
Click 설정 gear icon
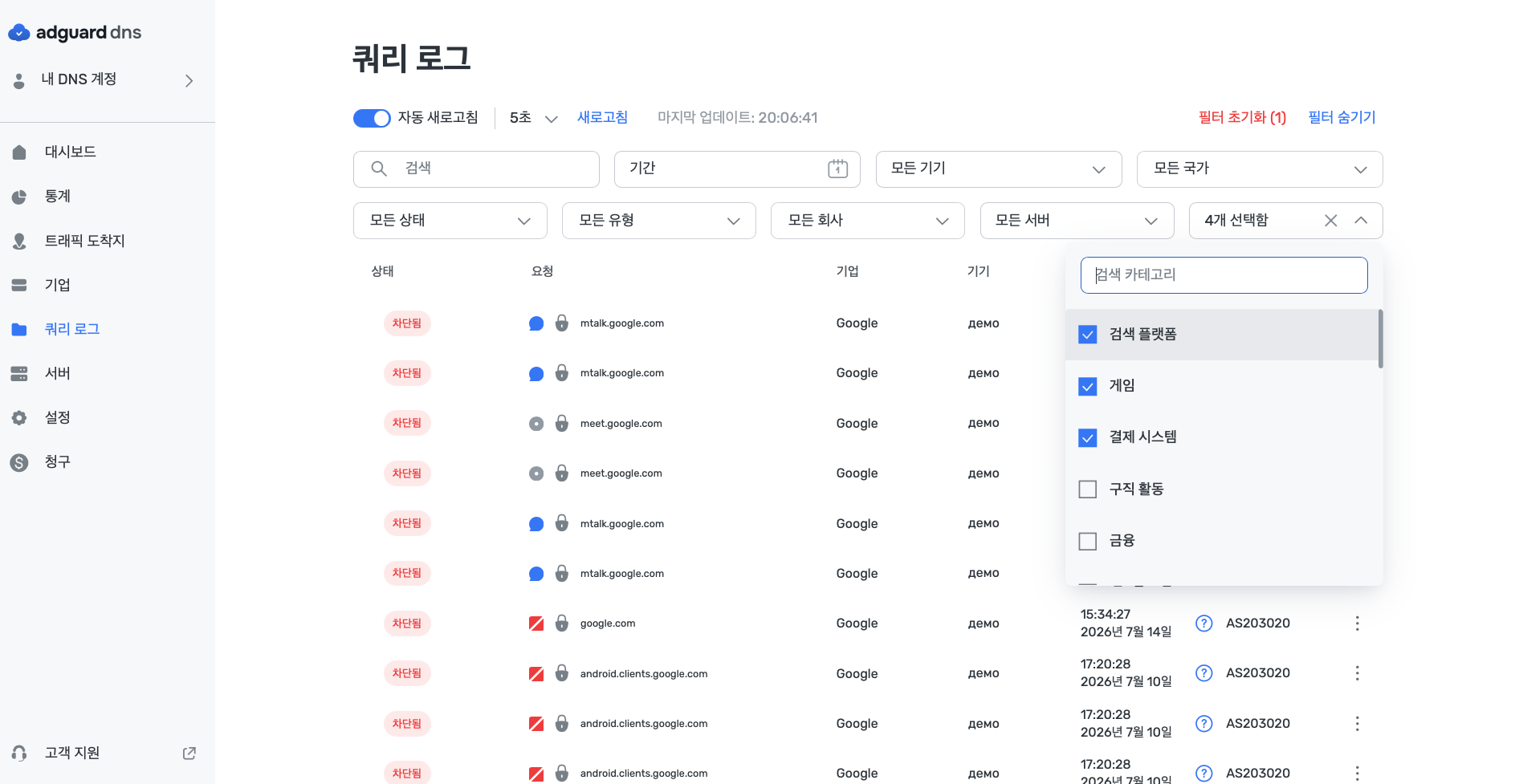coord(19,417)
